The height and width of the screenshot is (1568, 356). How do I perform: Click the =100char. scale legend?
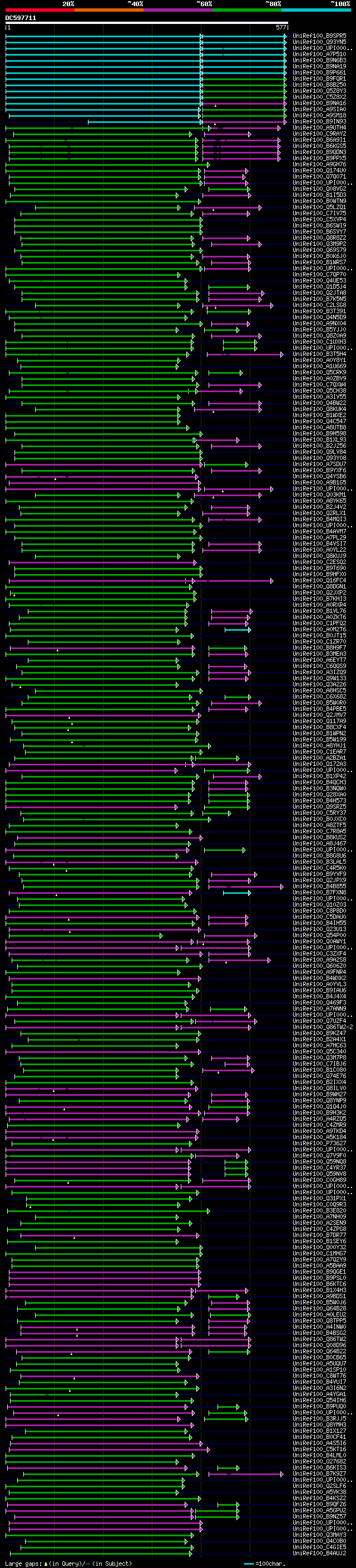coord(264,1563)
